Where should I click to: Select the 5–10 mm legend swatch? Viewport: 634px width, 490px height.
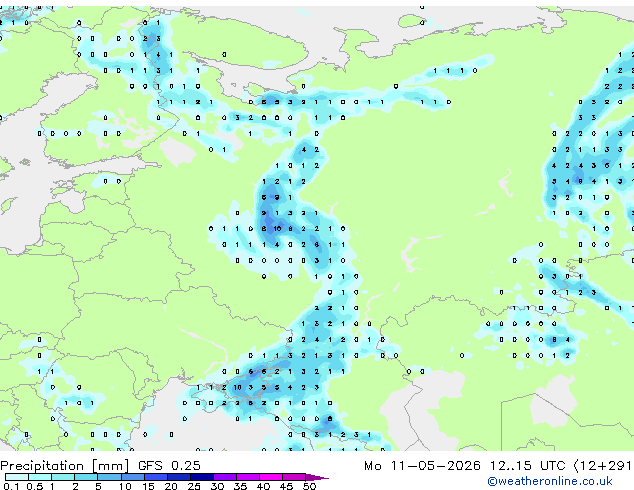point(109,477)
